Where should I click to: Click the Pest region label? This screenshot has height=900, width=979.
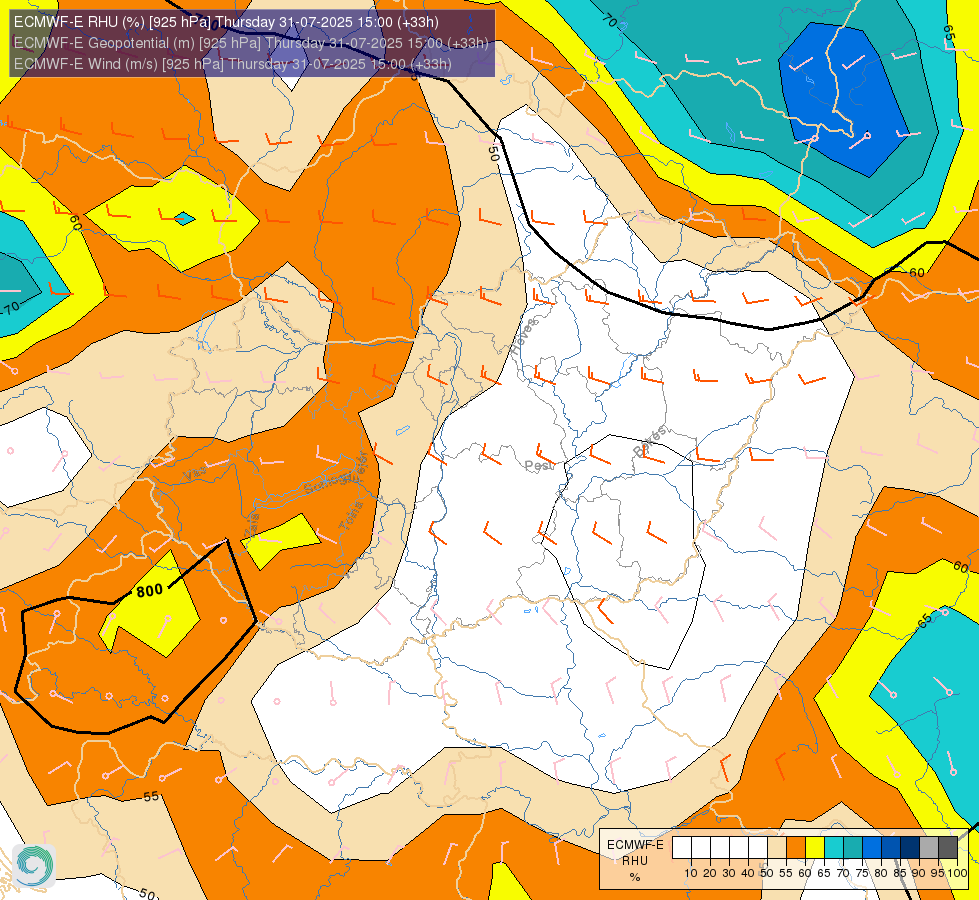[x=539, y=465]
